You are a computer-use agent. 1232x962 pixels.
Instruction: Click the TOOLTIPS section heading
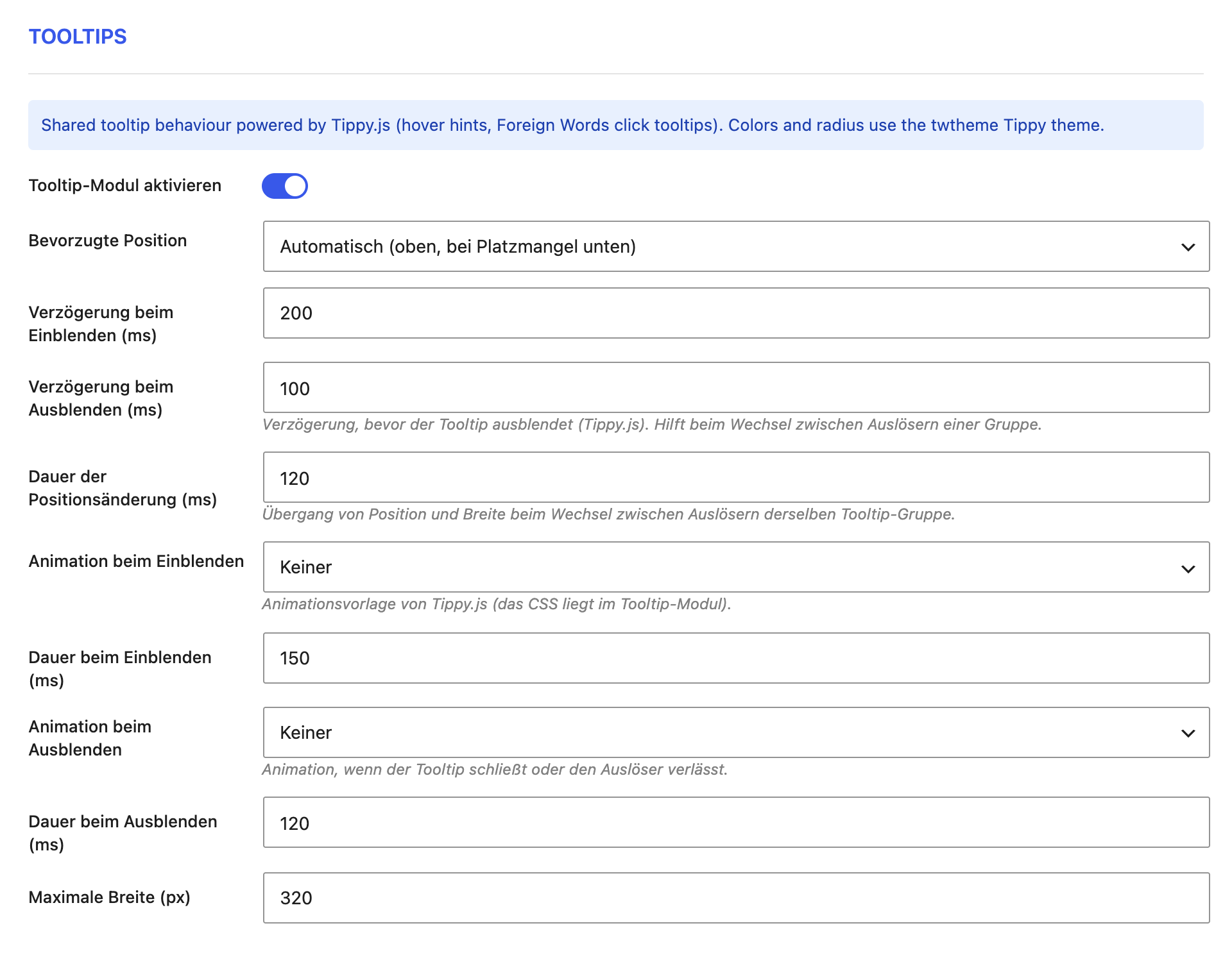78,37
